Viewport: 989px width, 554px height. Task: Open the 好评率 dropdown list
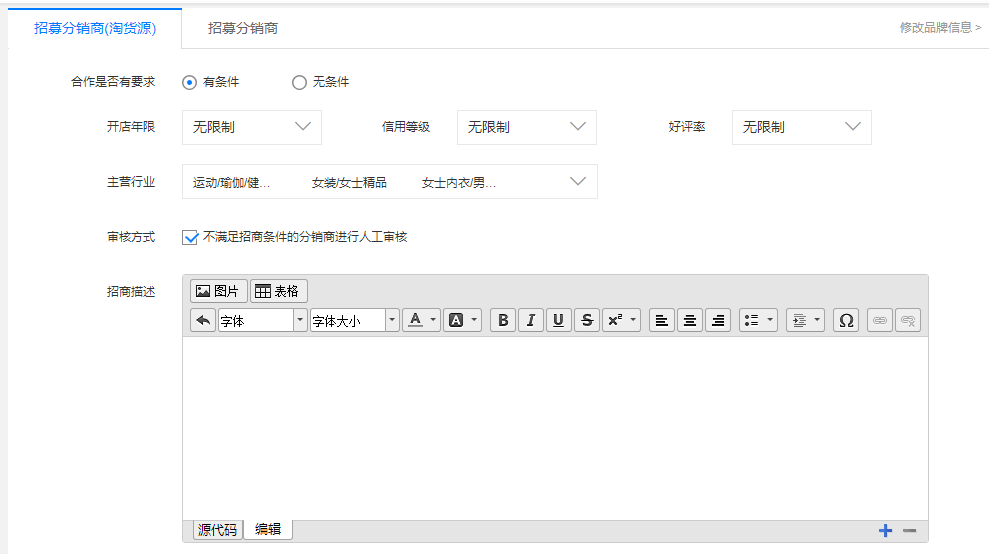click(801, 127)
